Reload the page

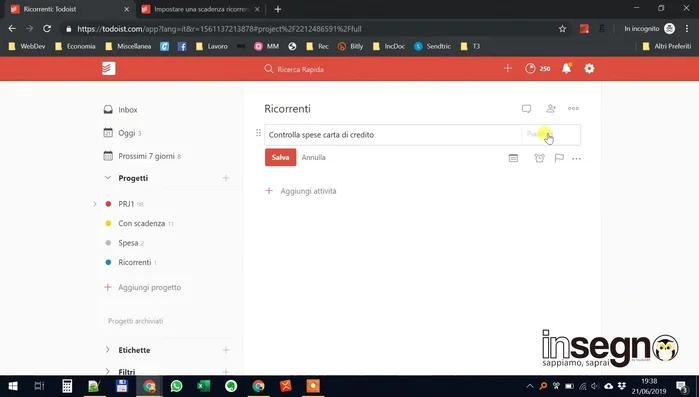47,29
